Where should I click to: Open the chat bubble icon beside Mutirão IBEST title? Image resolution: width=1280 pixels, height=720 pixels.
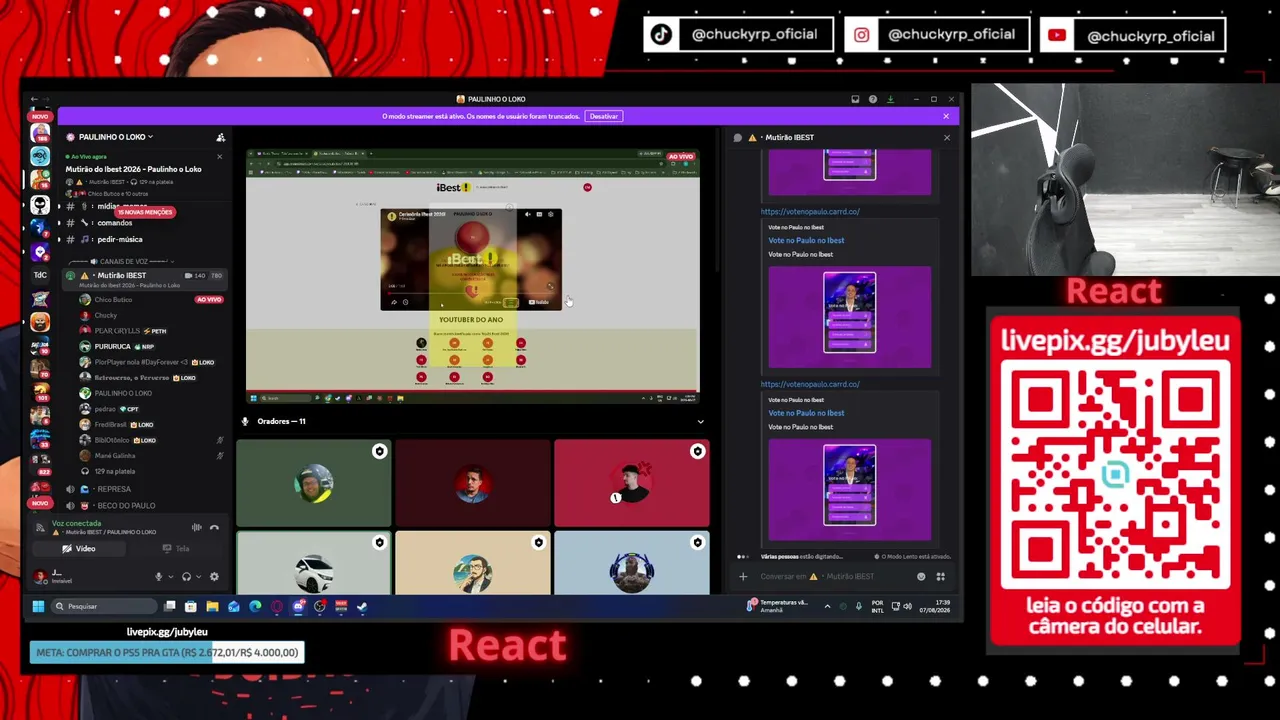click(737, 137)
